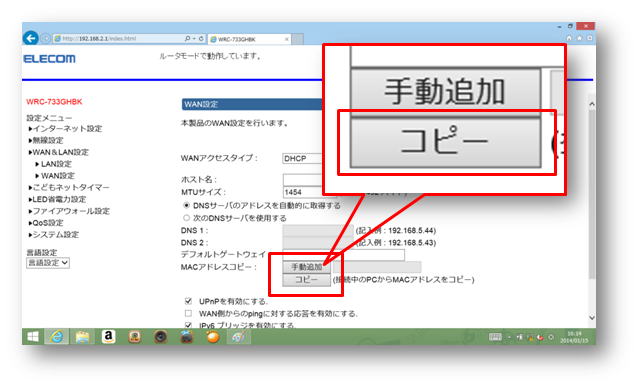Enable WAN-side ping response checkbox

tap(188, 313)
